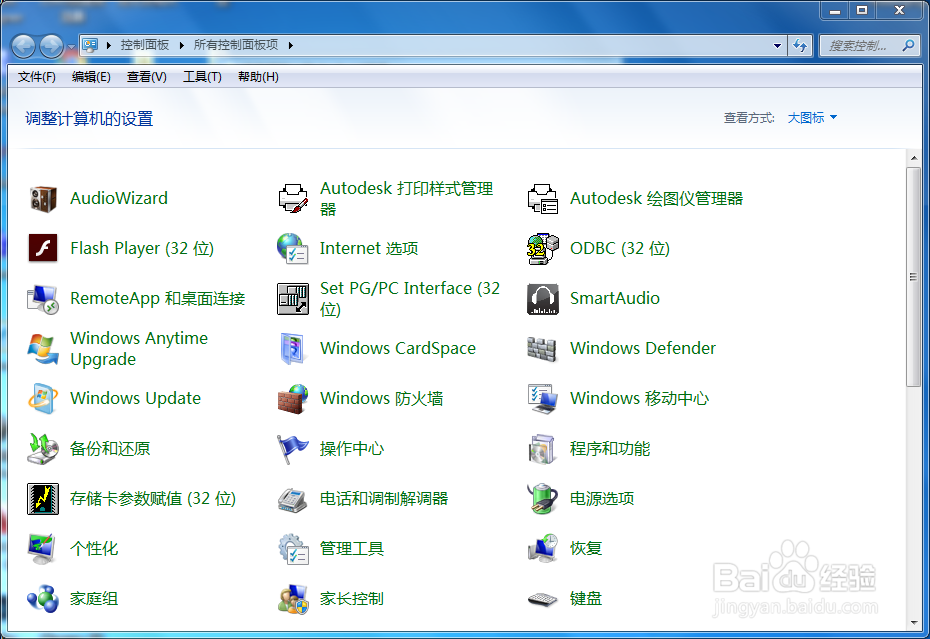This screenshot has width=930, height=639.
Task: Open recent pages dropdown beside forward button
Action: (x=71, y=46)
